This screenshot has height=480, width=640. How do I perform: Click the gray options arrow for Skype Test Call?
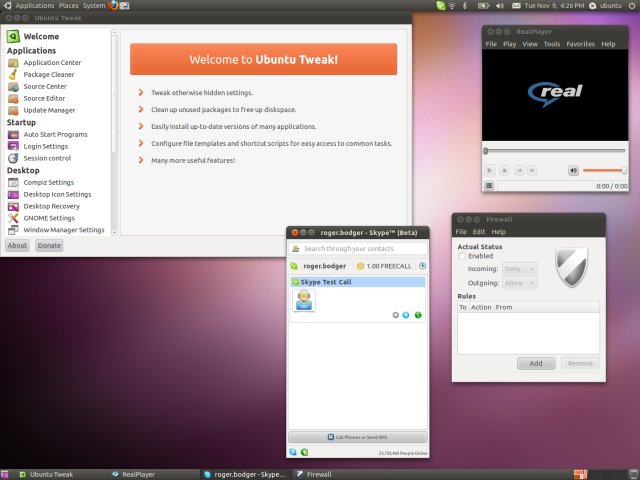click(395, 315)
